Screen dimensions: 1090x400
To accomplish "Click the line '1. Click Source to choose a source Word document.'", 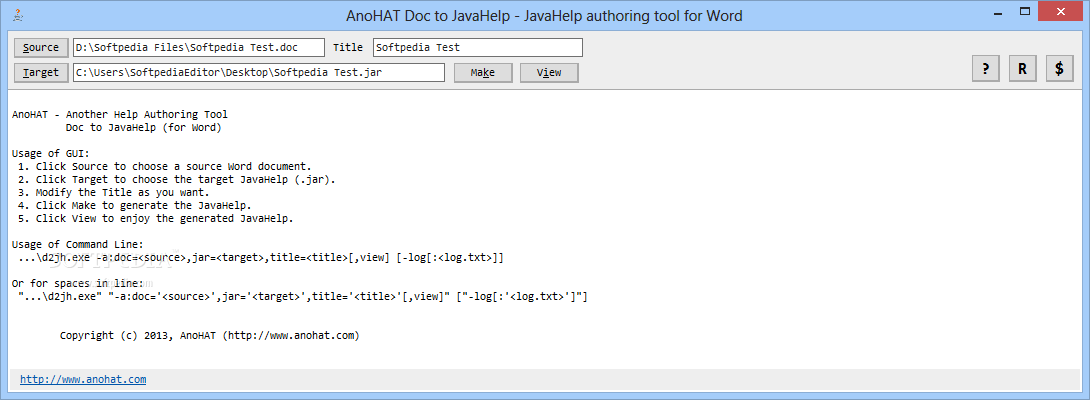I will click(x=165, y=167).
